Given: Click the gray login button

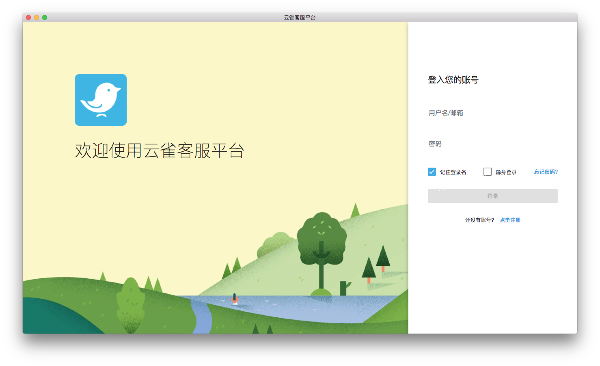Looking at the screenshot, I should point(492,196).
